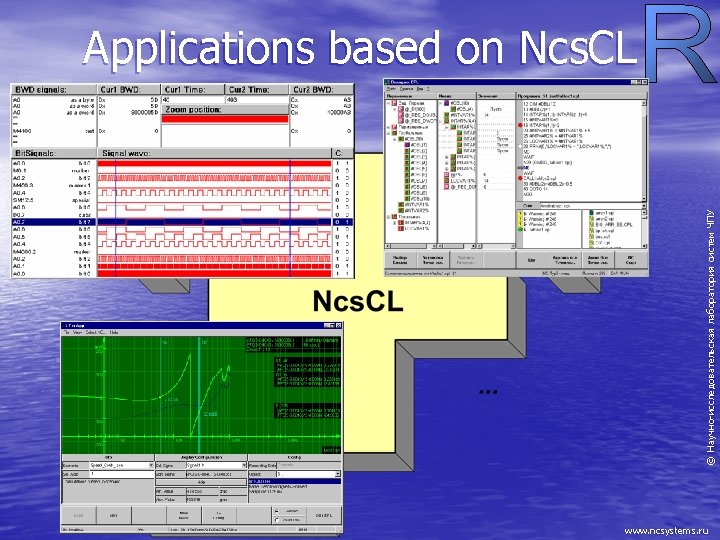Image resolution: width=720 pixels, height=540 pixels.
Task: Click the Cur1 Time value field showing 40
Action: [193, 100]
